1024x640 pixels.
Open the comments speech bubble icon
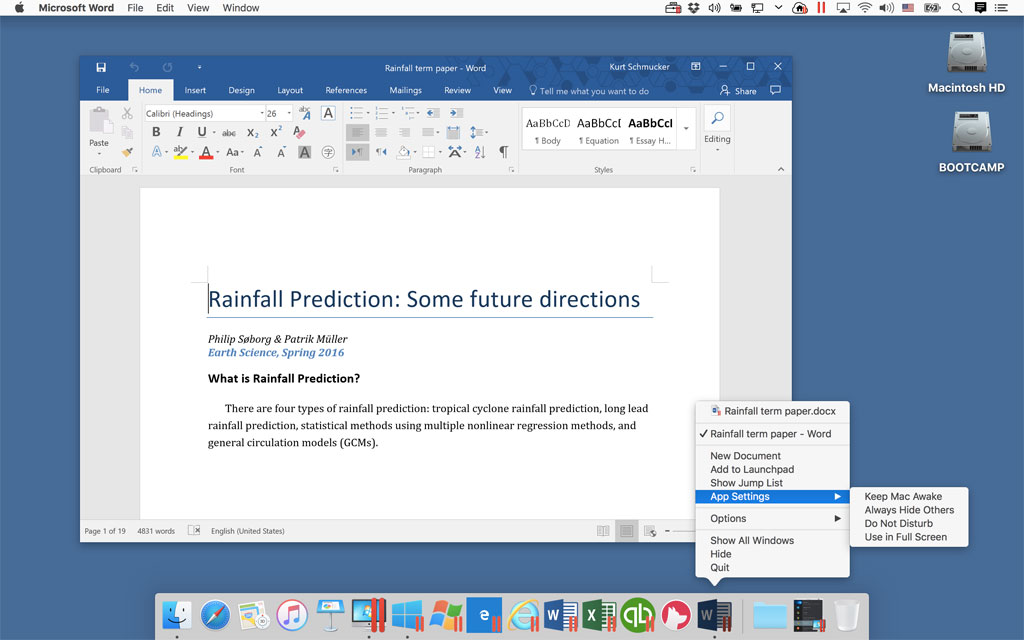point(775,90)
